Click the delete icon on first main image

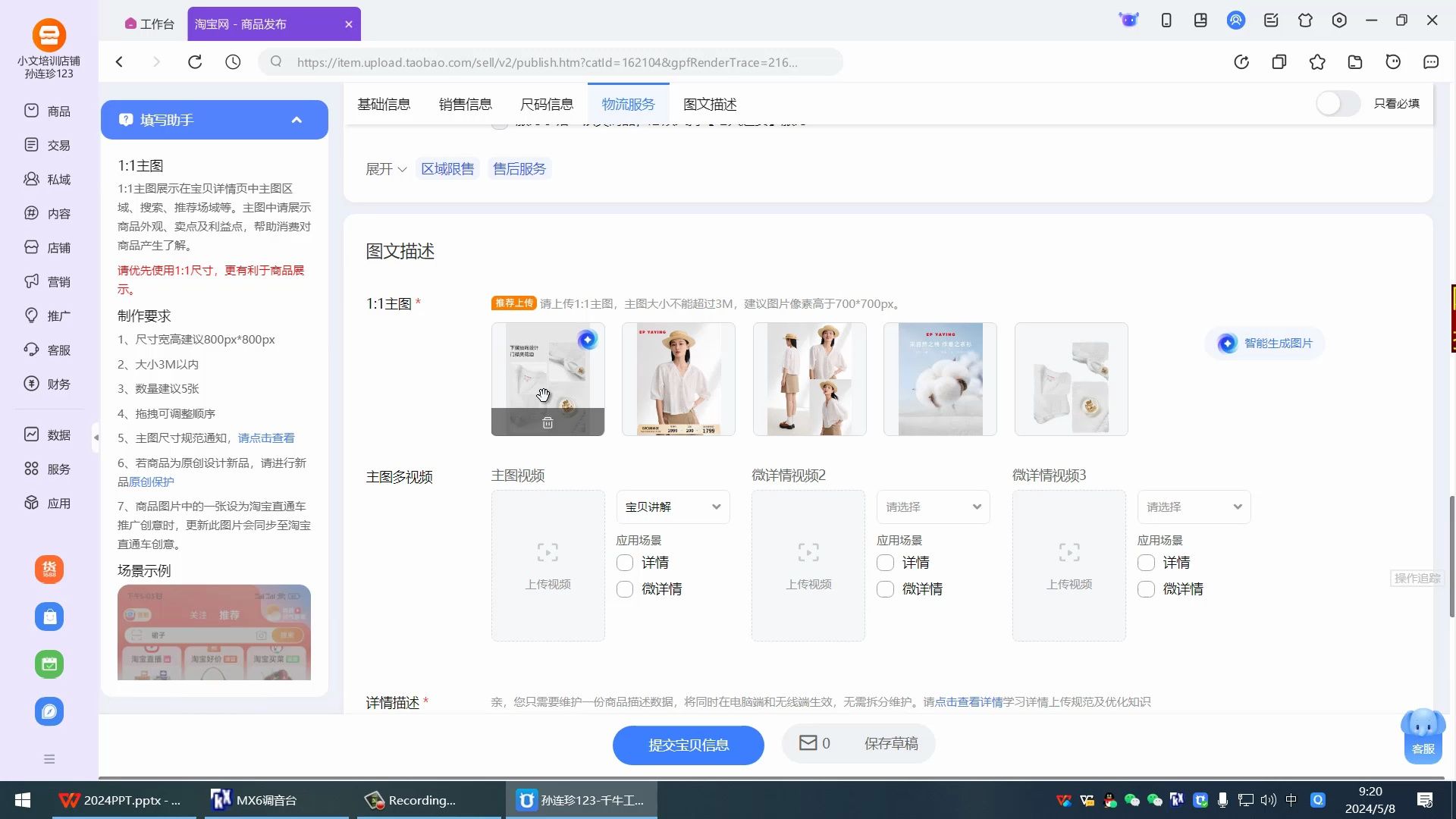click(548, 422)
